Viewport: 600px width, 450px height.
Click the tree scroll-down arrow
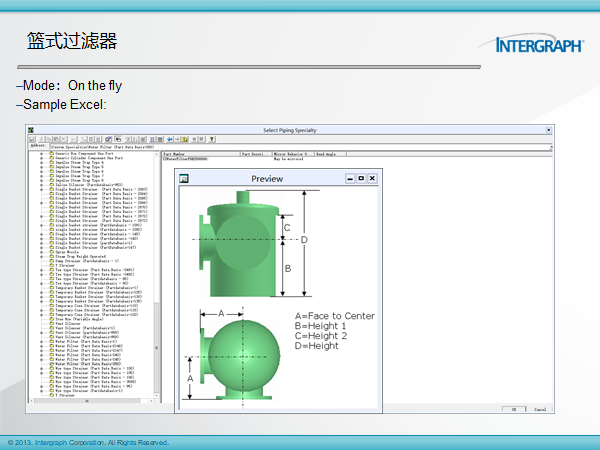pos(156,395)
